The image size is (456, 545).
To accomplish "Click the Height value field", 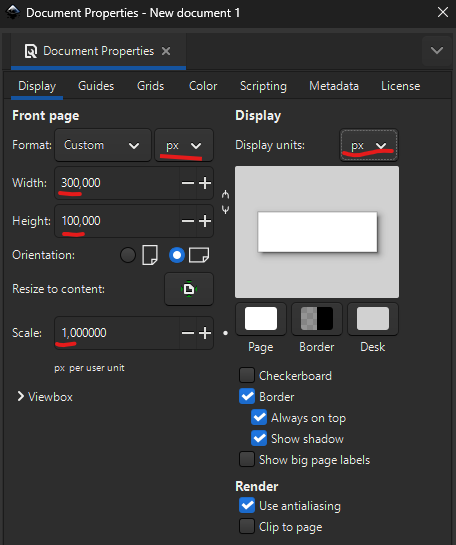I will (117, 221).
